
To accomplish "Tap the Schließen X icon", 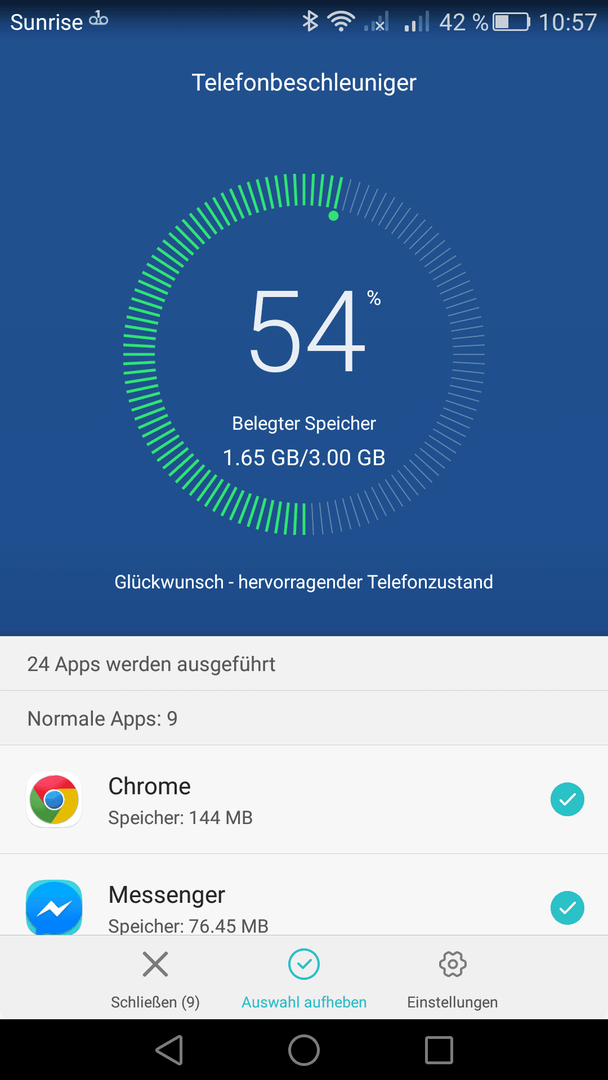I will (x=155, y=964).
